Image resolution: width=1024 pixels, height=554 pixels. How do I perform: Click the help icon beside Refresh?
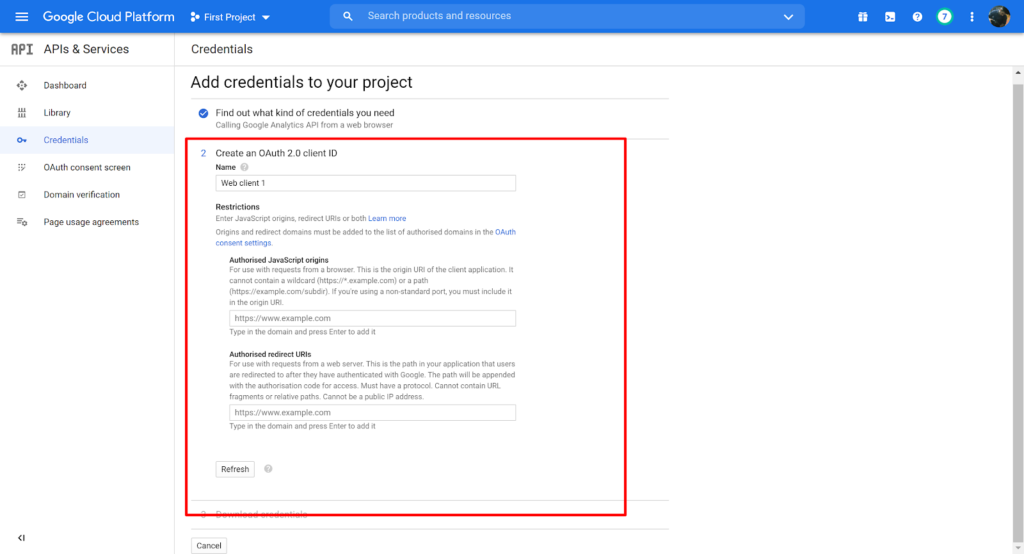click(x=268, y=469)
